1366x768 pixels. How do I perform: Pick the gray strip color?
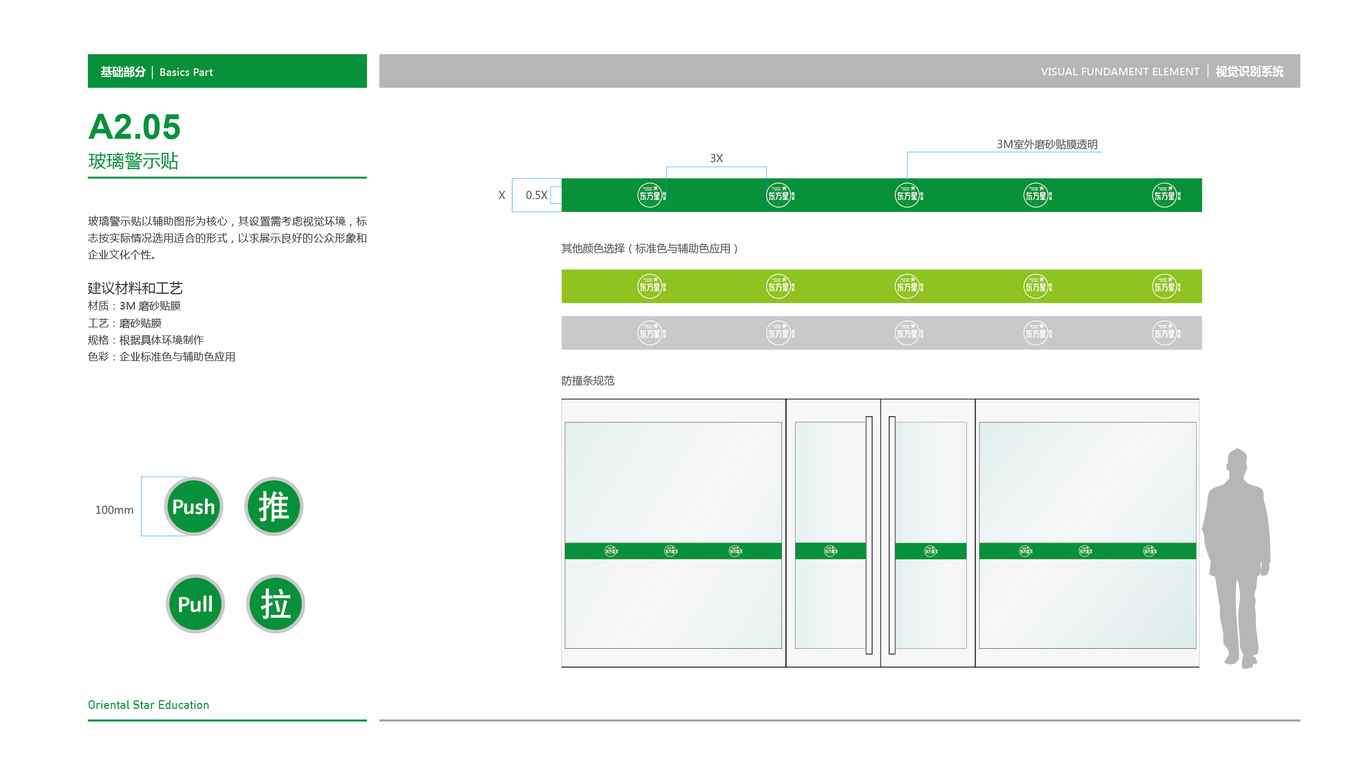882,333
